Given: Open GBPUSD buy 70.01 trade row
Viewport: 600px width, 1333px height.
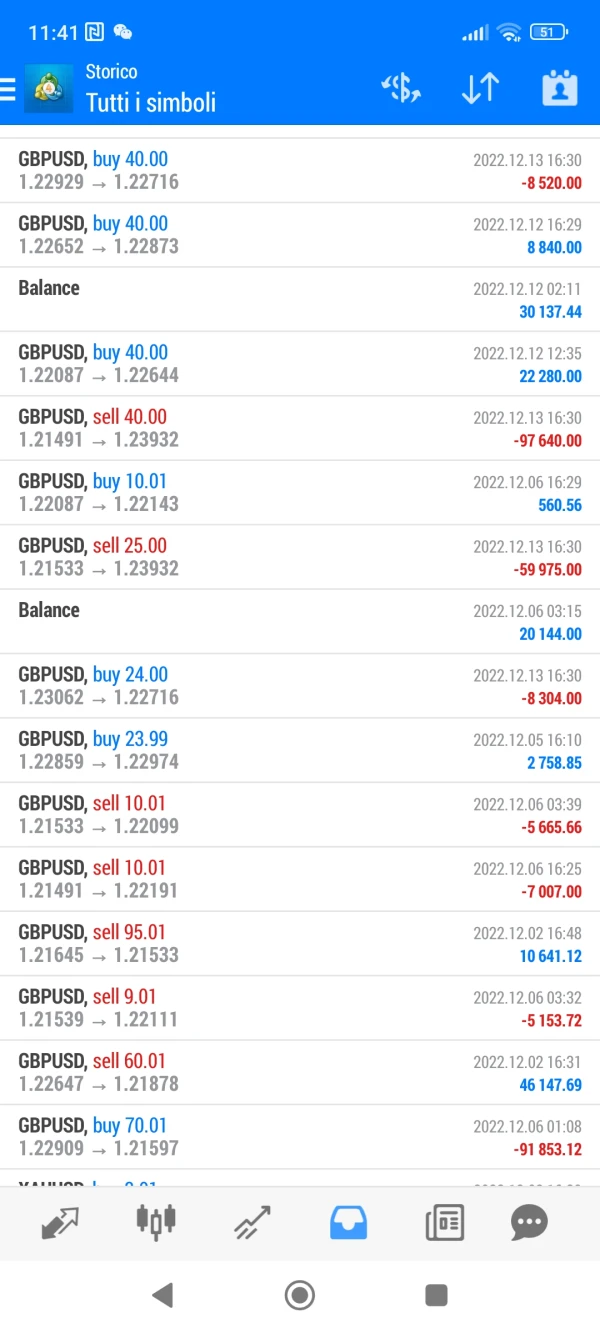Looking at the screenshot, I should (300, 1137).
